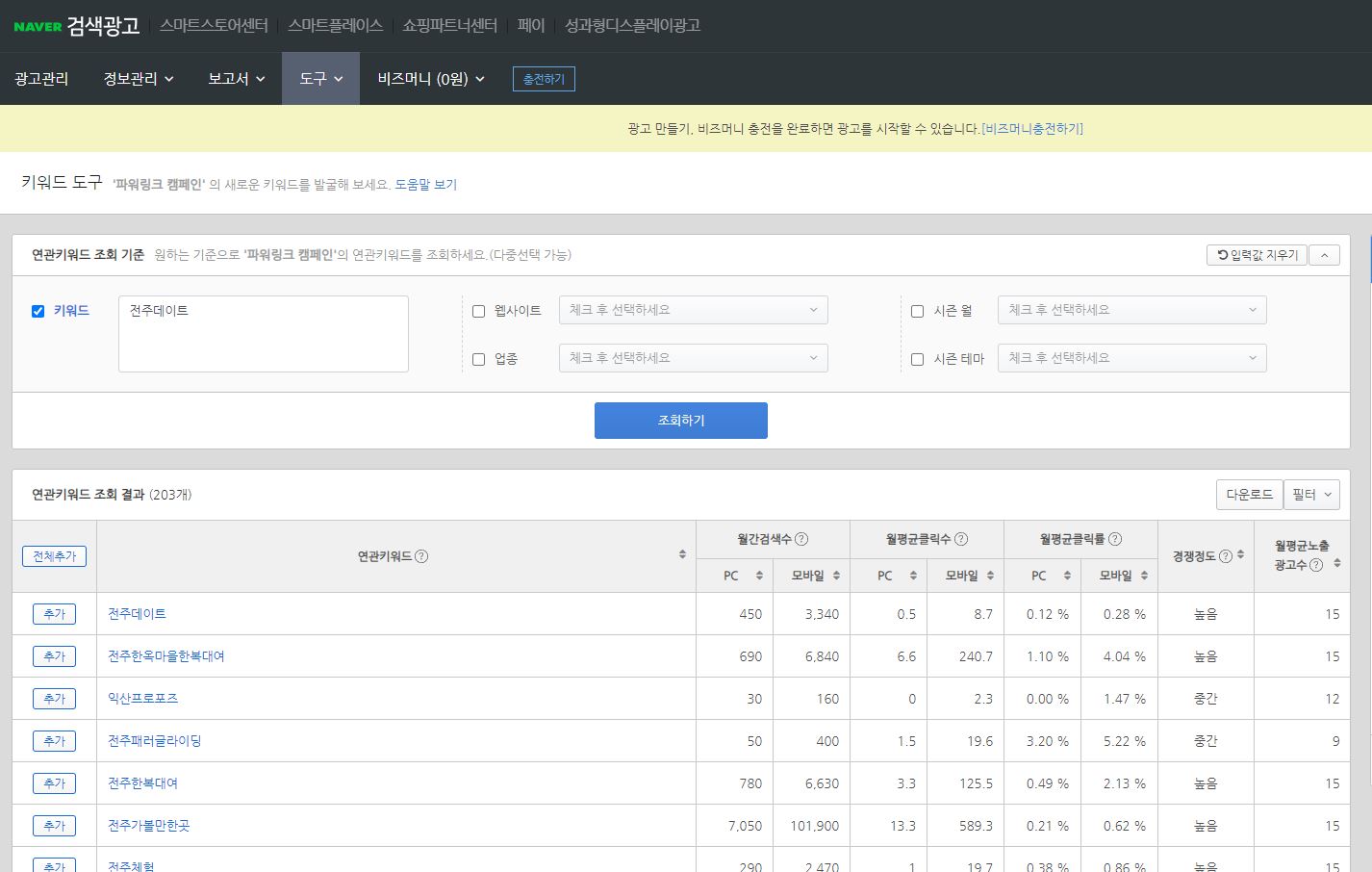
Task: Click the 전주데이트 keyword text field
Action: click(x=263, y=333)
